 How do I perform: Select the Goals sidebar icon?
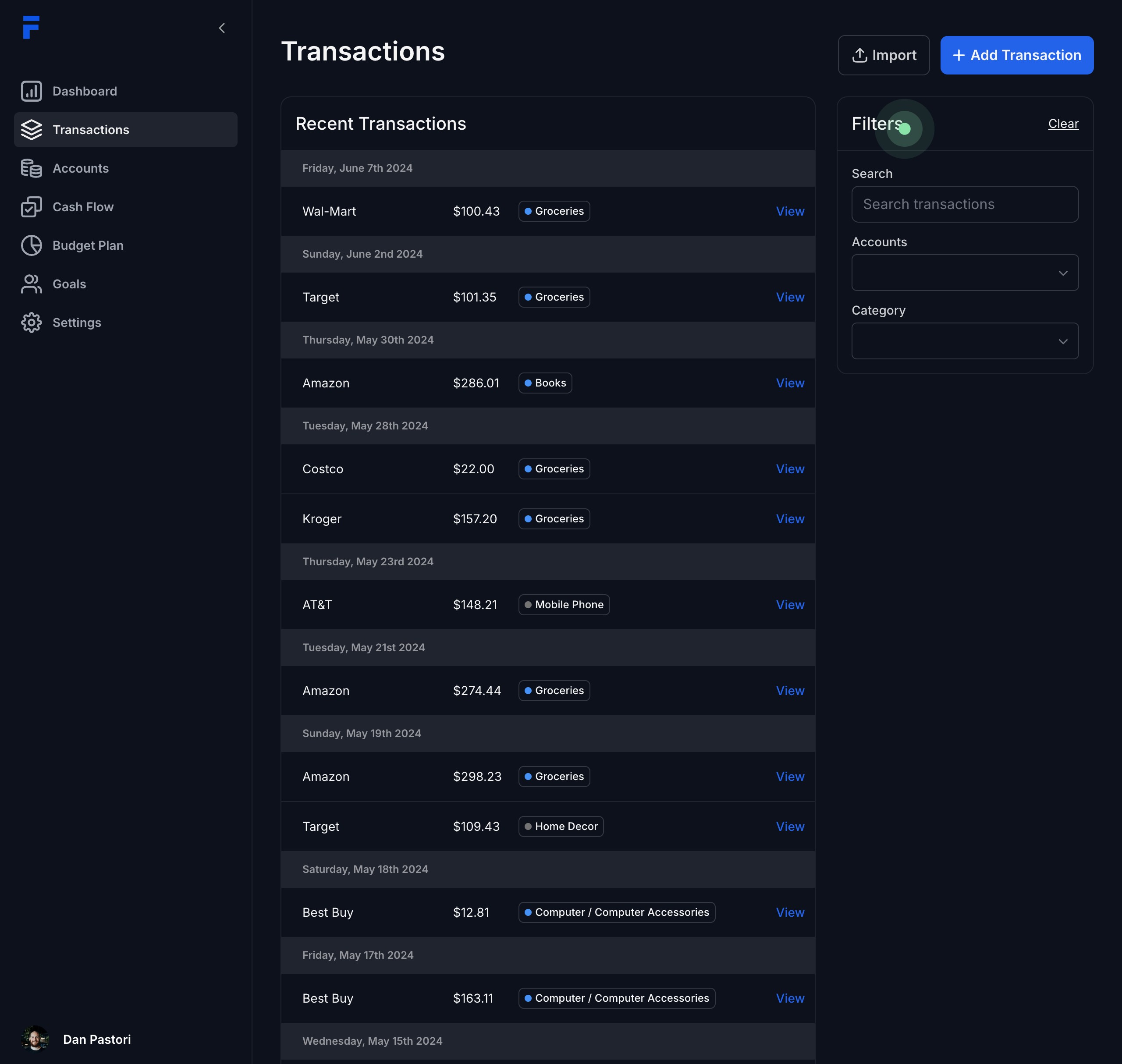pyautogui.click(x=31, y=284)
